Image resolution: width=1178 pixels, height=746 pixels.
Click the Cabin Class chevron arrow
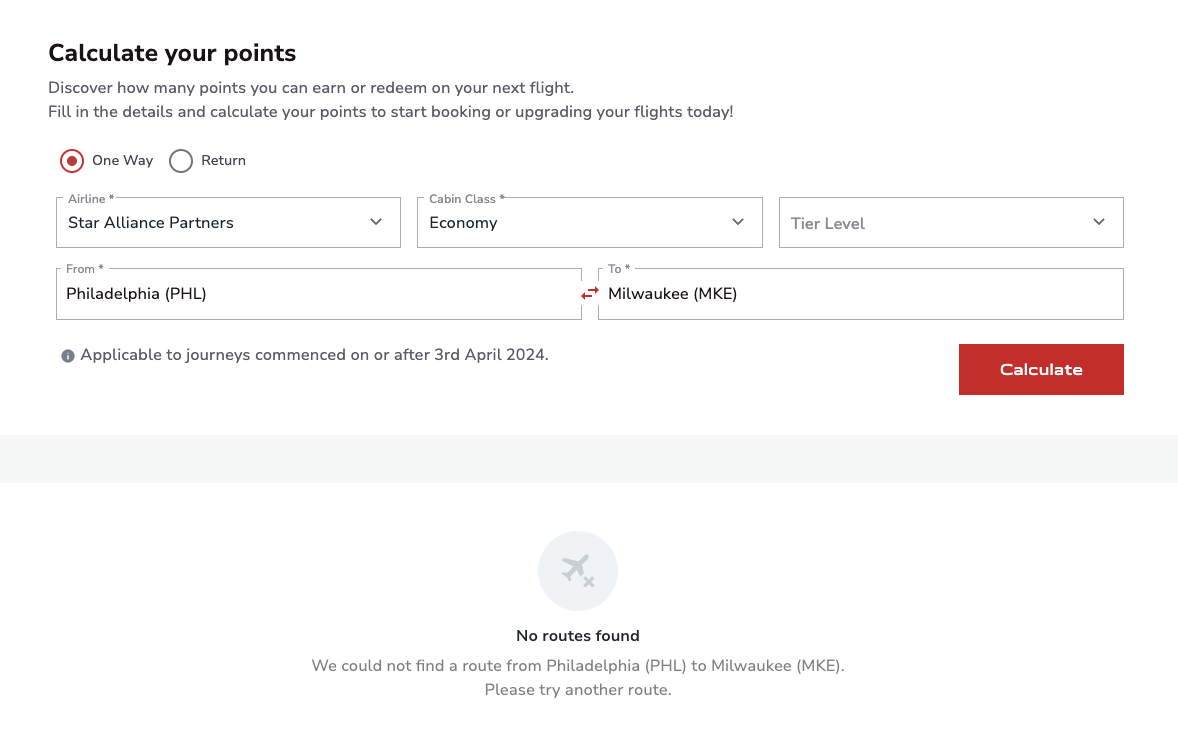click(x=738, y=222)
